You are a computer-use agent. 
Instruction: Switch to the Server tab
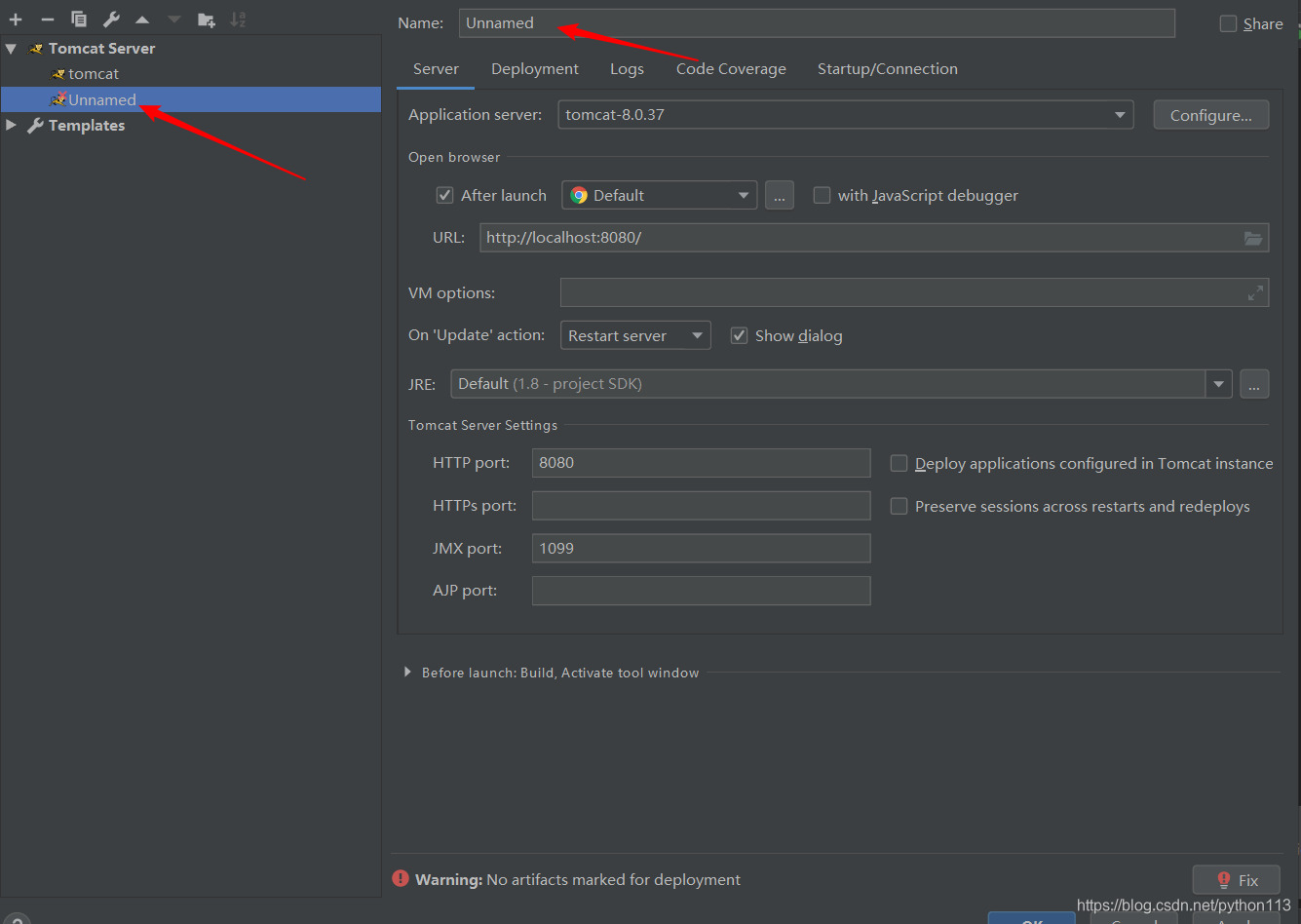[x=436, y=69]
